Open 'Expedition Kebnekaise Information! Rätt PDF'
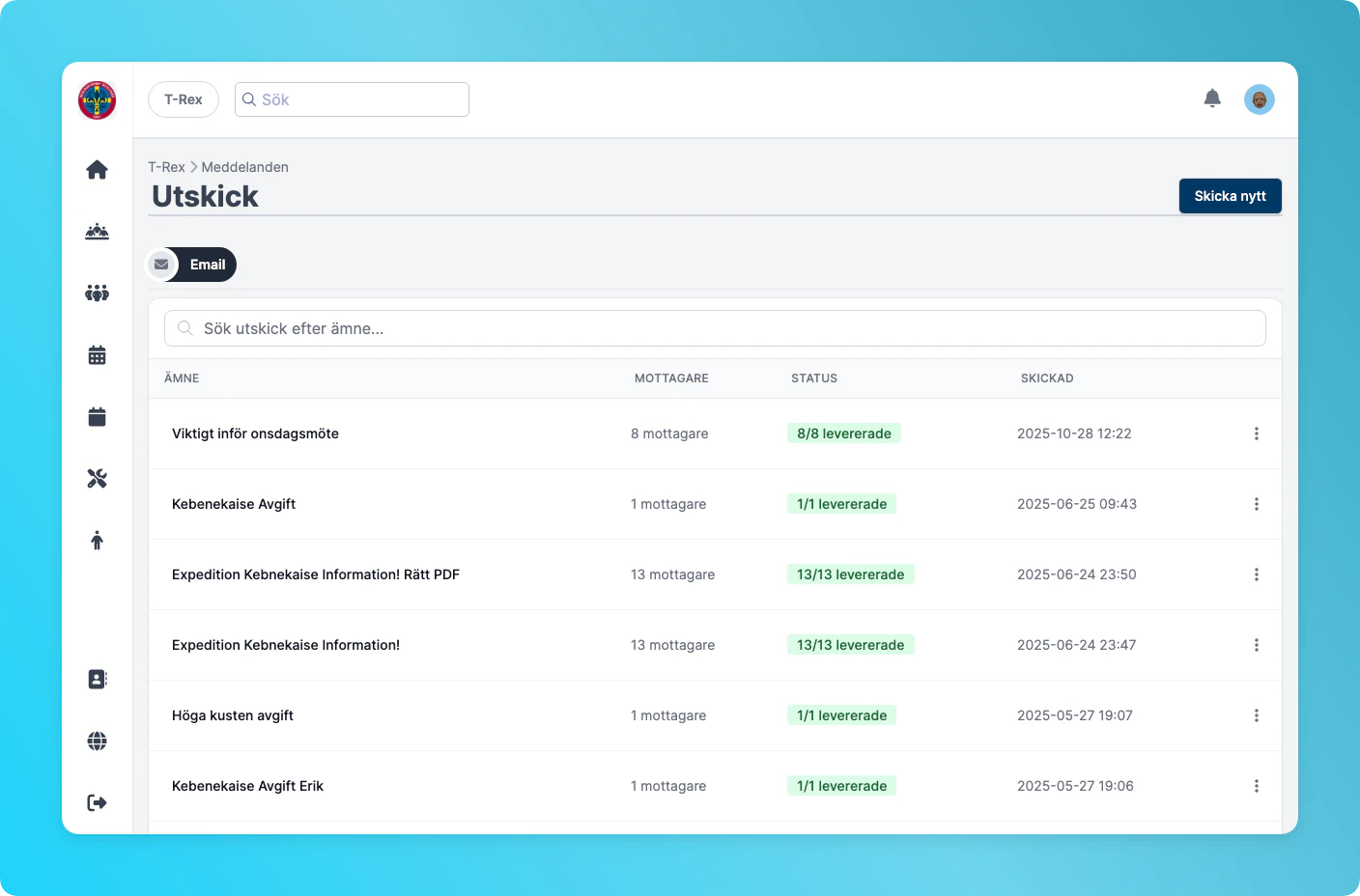Image resolution: width=1360 pixels, height=896 pixels. (316, 574)
